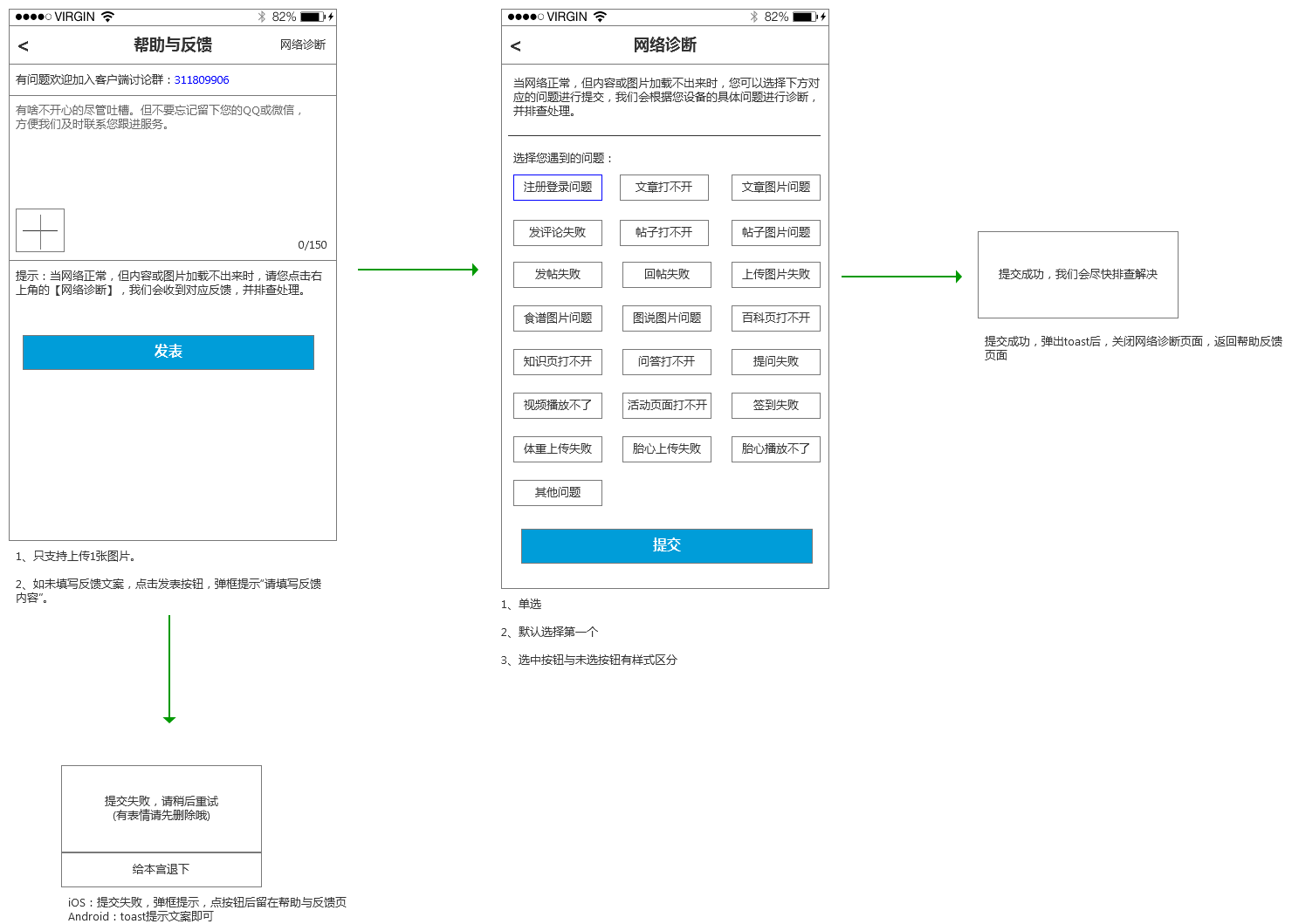
Task: Click QQ group number 311809906
Action: coord(202,79)
